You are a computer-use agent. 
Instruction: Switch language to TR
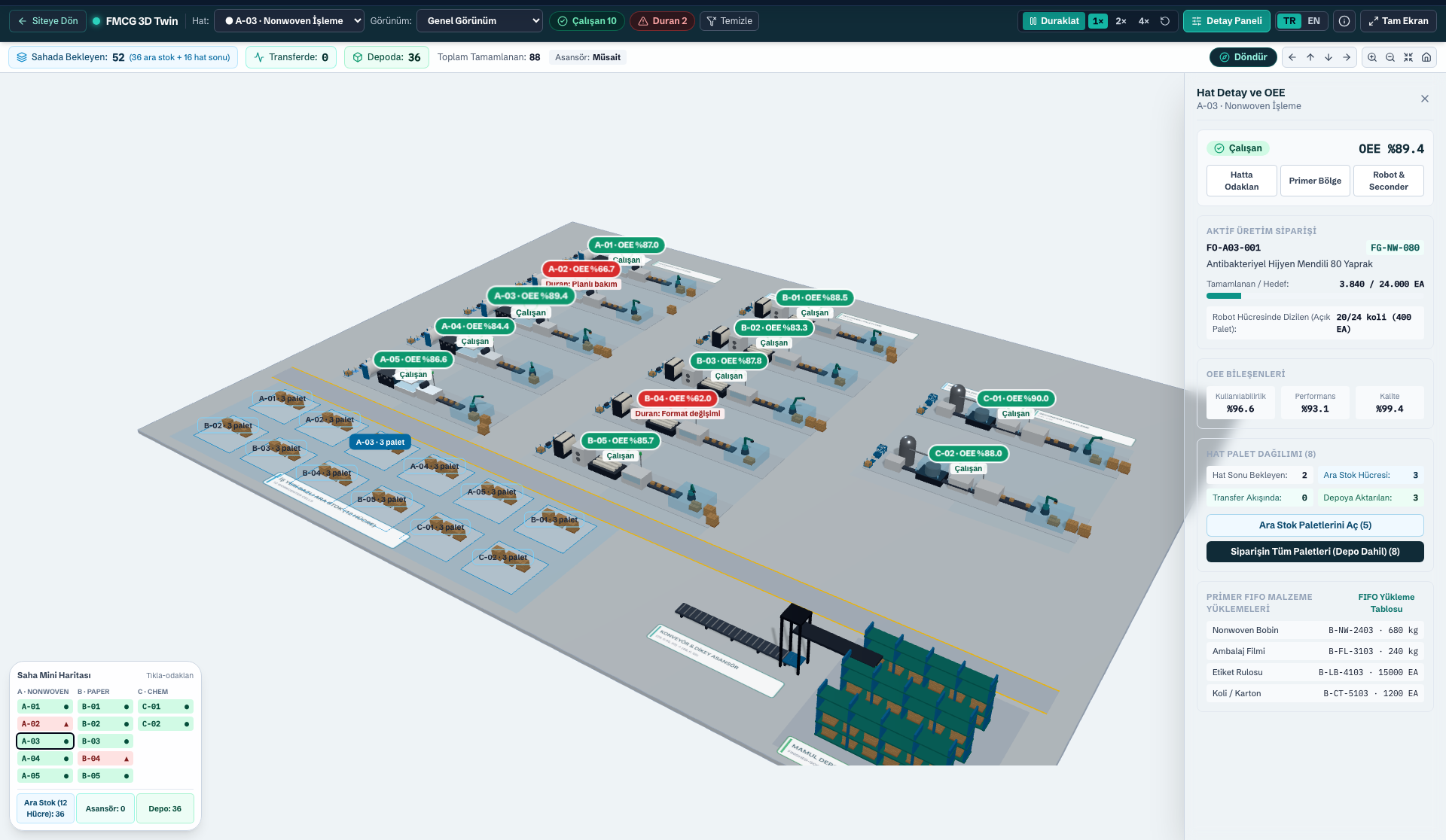[x=1290, y=21]
